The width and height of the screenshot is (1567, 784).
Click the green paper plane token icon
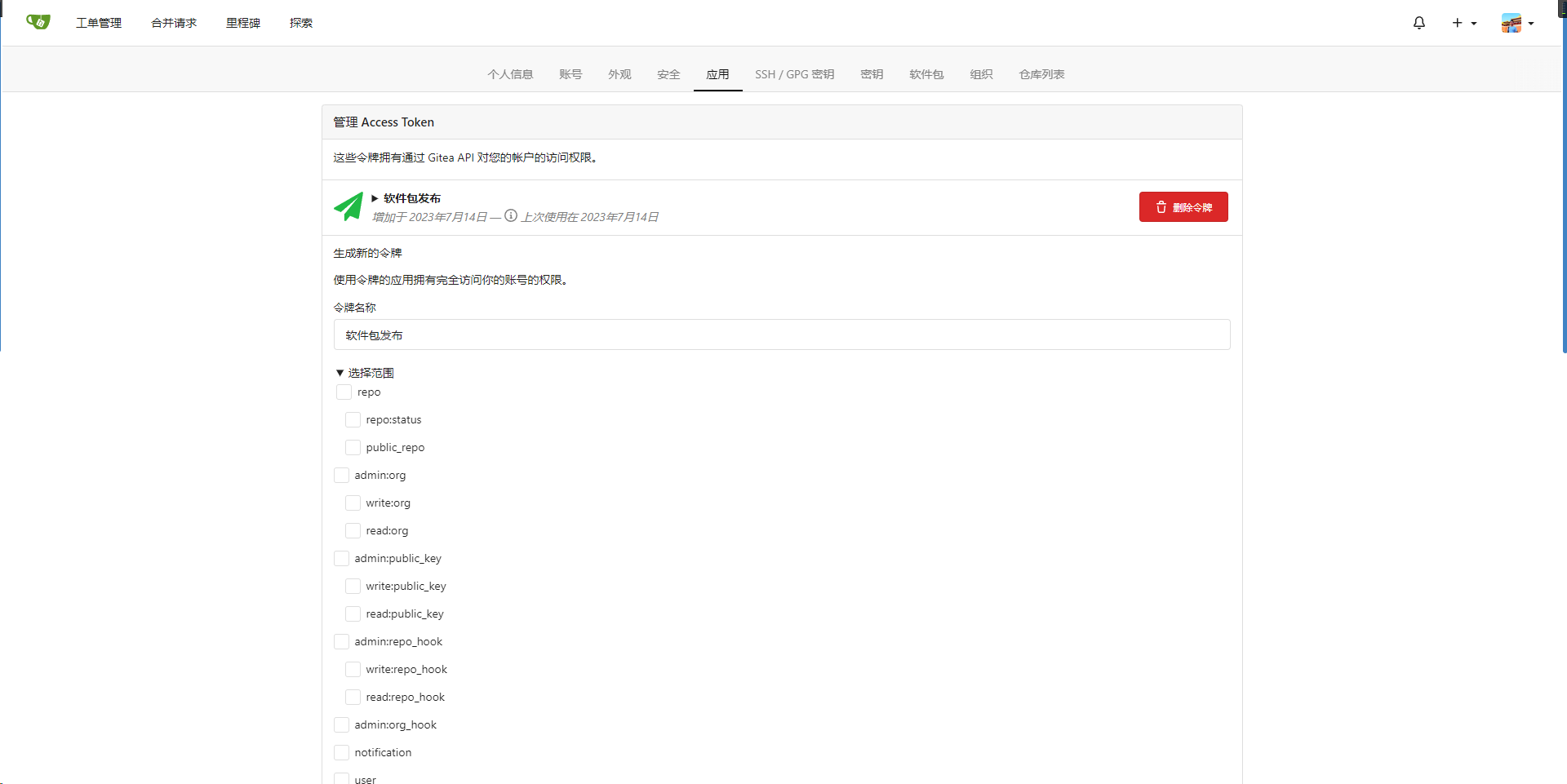(348, 206)
